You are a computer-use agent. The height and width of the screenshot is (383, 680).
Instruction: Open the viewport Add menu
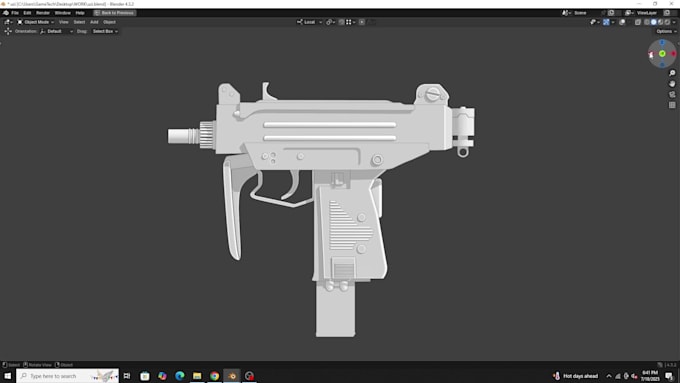(x=94, y=22)
